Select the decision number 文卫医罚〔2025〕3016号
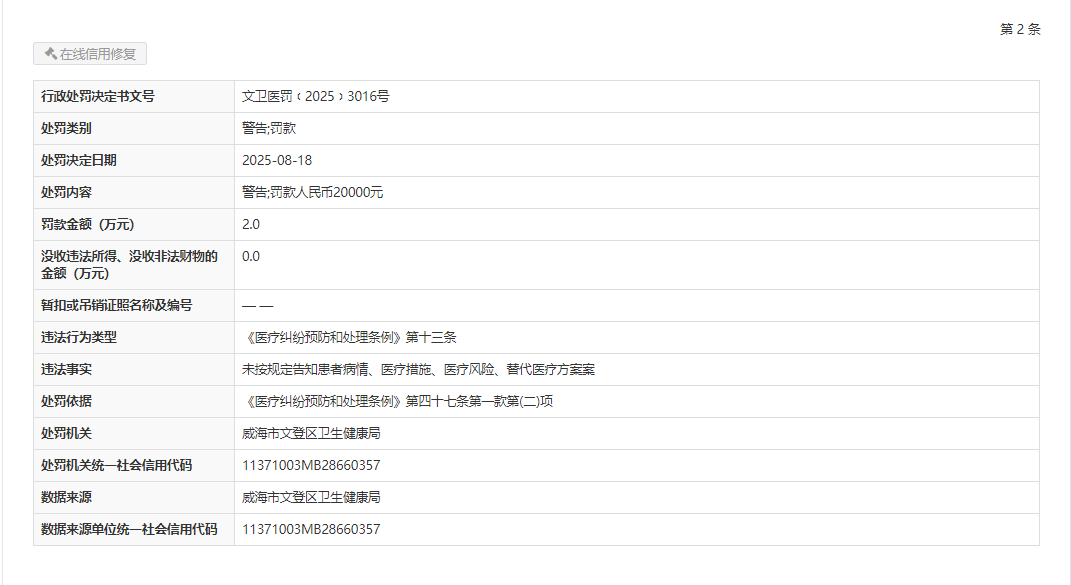The height and width of the screenshot is (585, 1071). pyautogui.click(x=315, y=96)
